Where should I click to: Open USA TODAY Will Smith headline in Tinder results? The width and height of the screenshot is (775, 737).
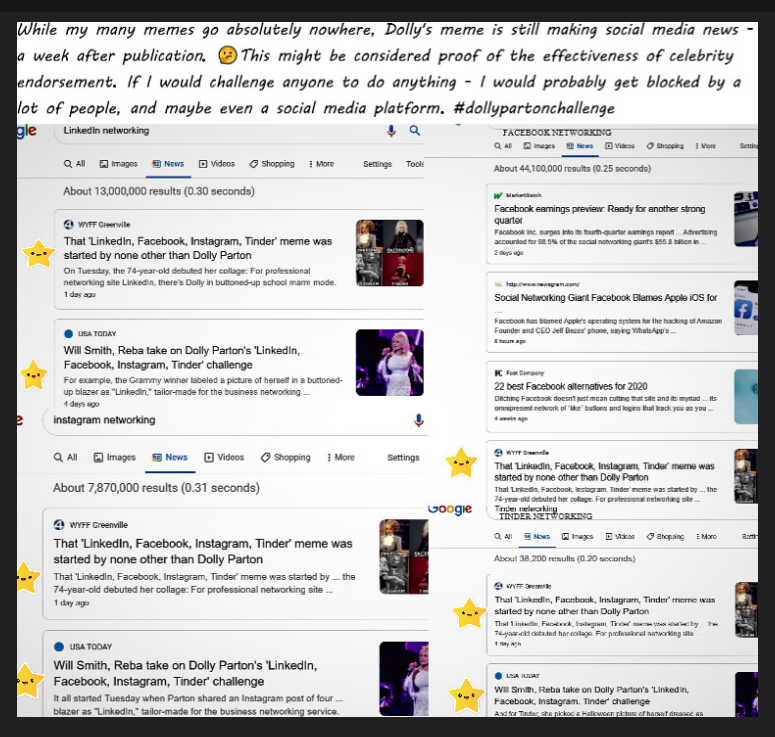click(592, 695)
